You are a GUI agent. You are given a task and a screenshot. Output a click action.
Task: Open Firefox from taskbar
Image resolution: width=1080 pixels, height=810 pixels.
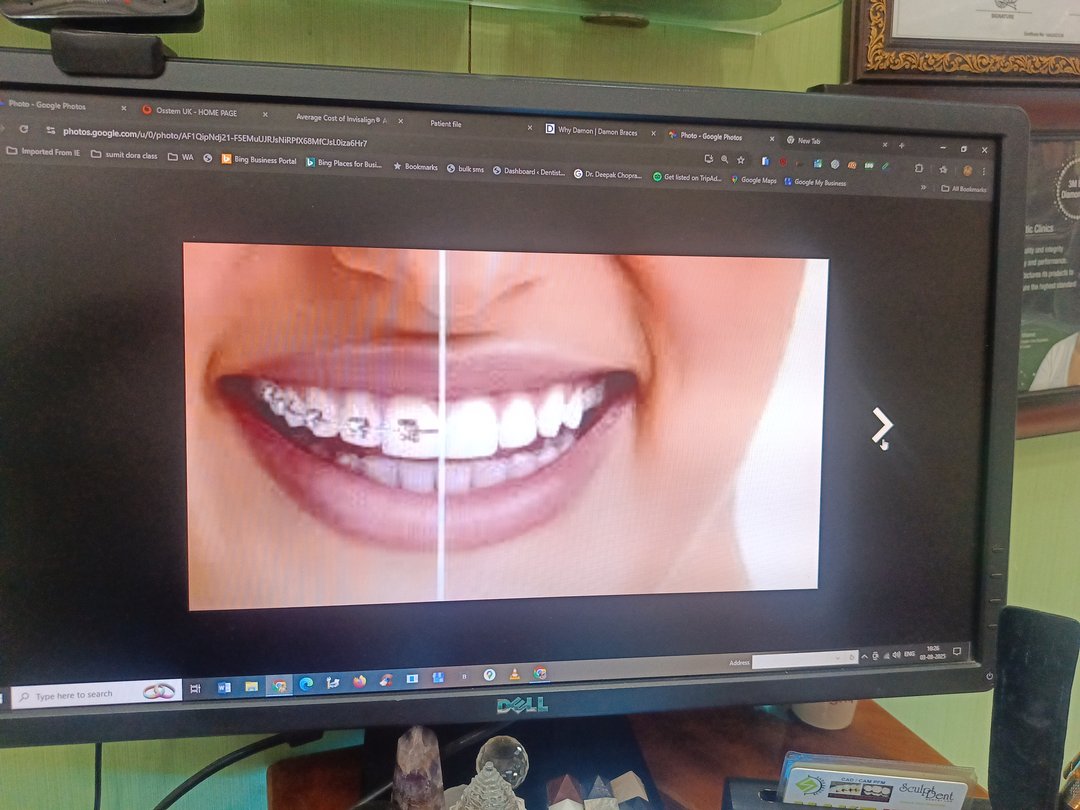click(x=360, y=681)
